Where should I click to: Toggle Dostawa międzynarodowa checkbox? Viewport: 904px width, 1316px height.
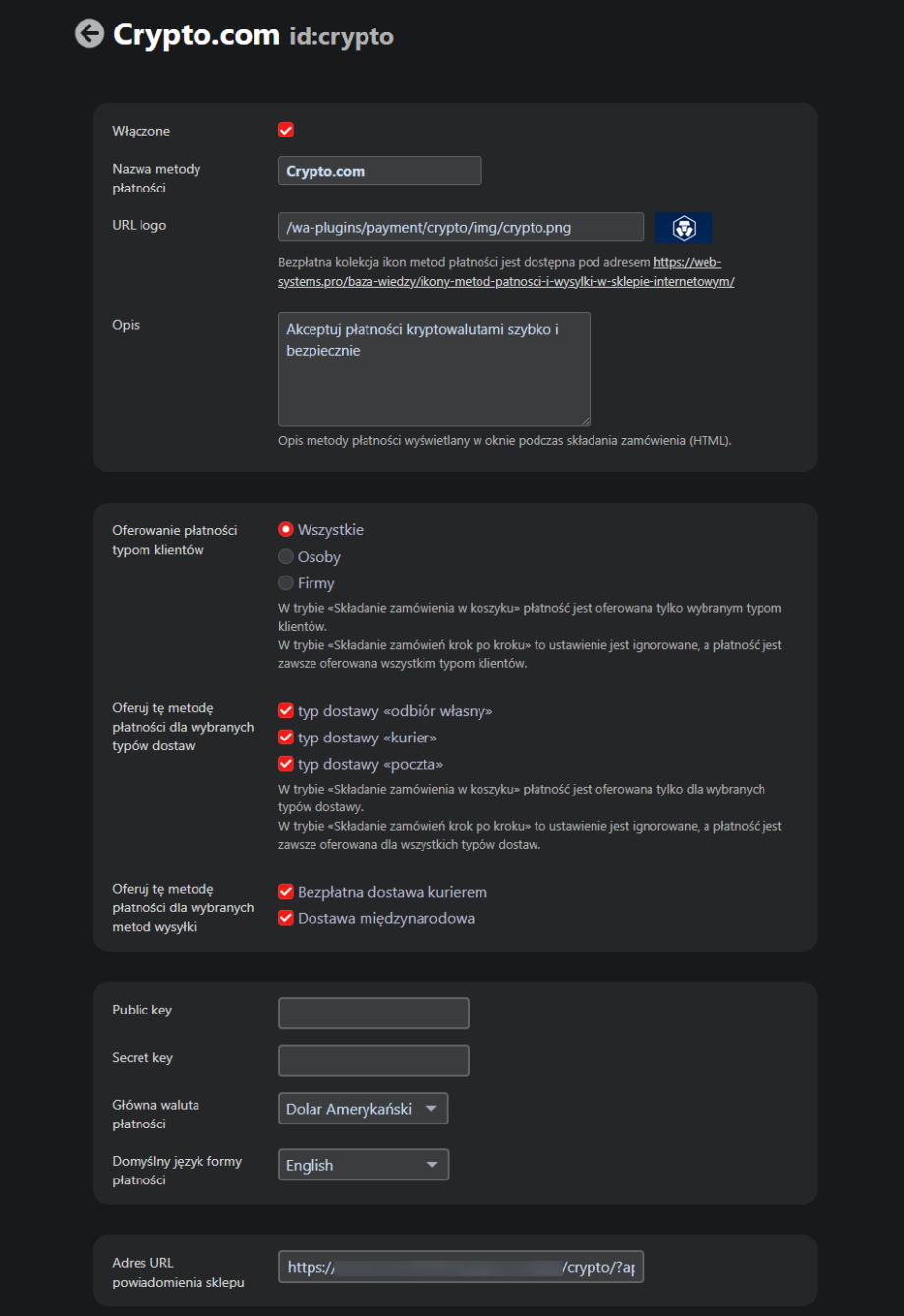pos(286,919)
